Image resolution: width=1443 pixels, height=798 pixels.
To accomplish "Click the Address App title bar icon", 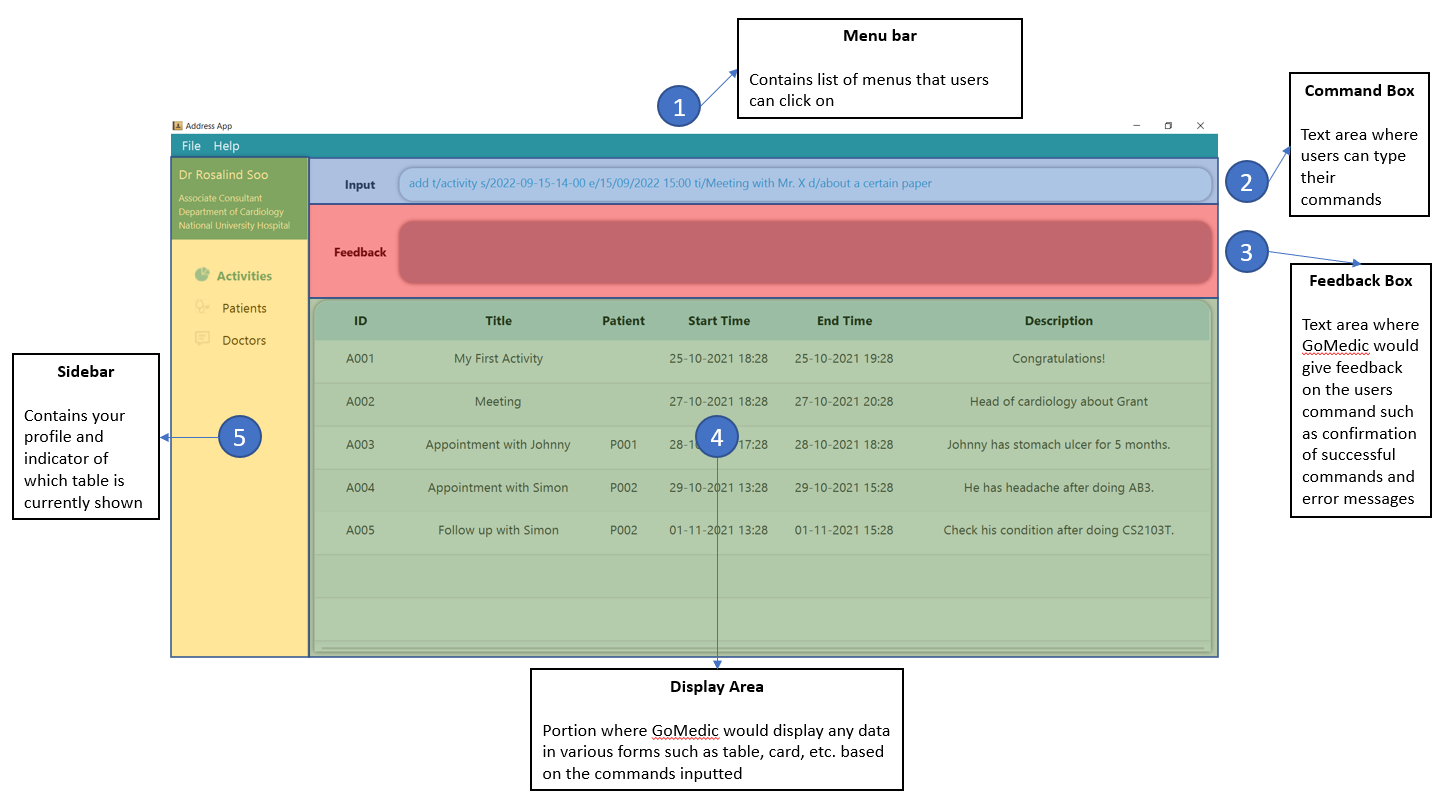I will click(177, 126).
